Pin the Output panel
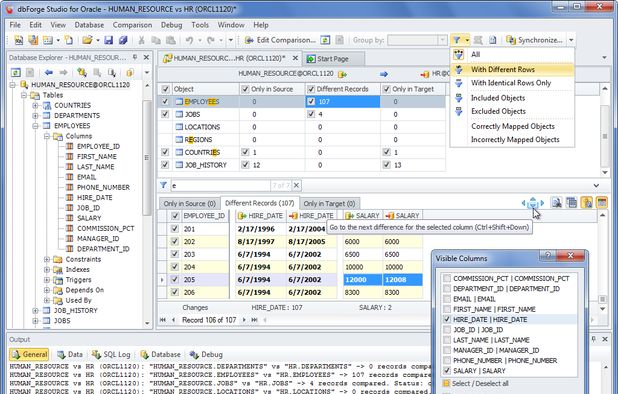This screenshot has width=618, height=394. pos(594,339)
